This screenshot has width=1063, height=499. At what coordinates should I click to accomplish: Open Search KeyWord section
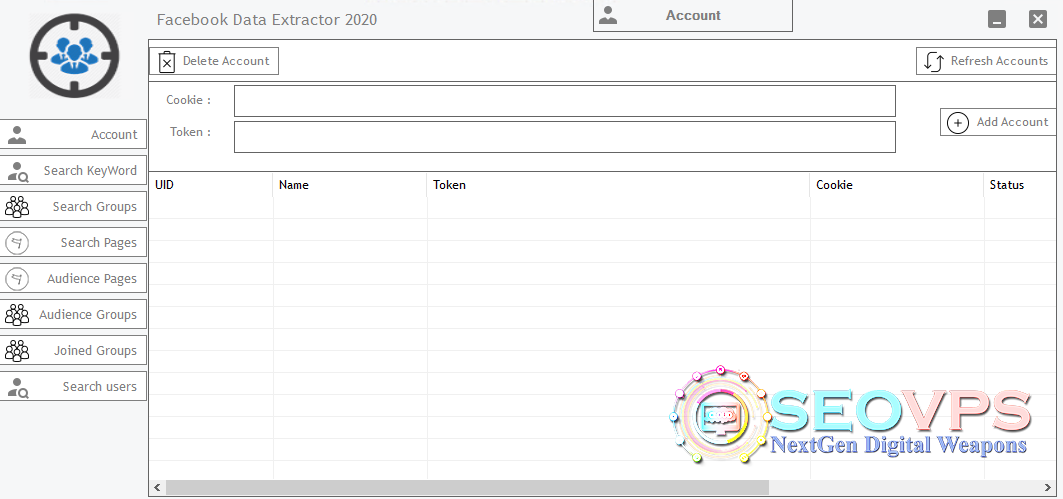pos(73,170)
